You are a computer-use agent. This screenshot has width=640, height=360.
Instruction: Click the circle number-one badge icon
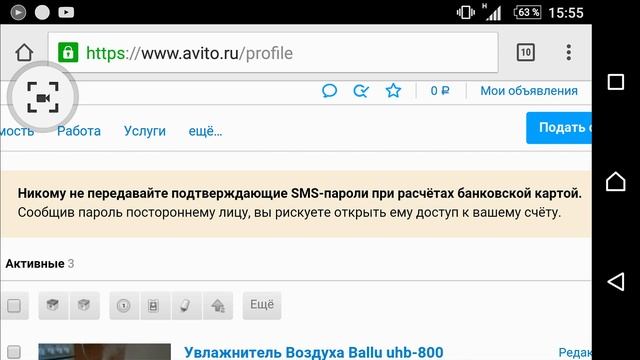(x=124, y=305)
